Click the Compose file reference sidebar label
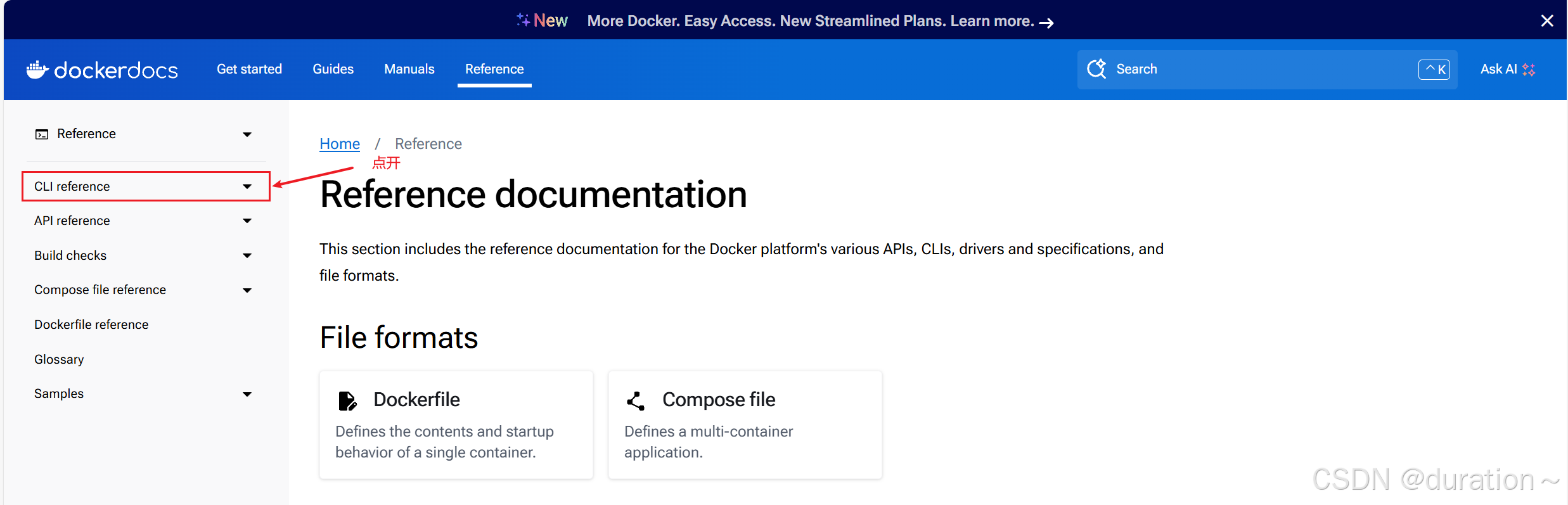The image size is (1568, 505). click(x=100, y=290)
